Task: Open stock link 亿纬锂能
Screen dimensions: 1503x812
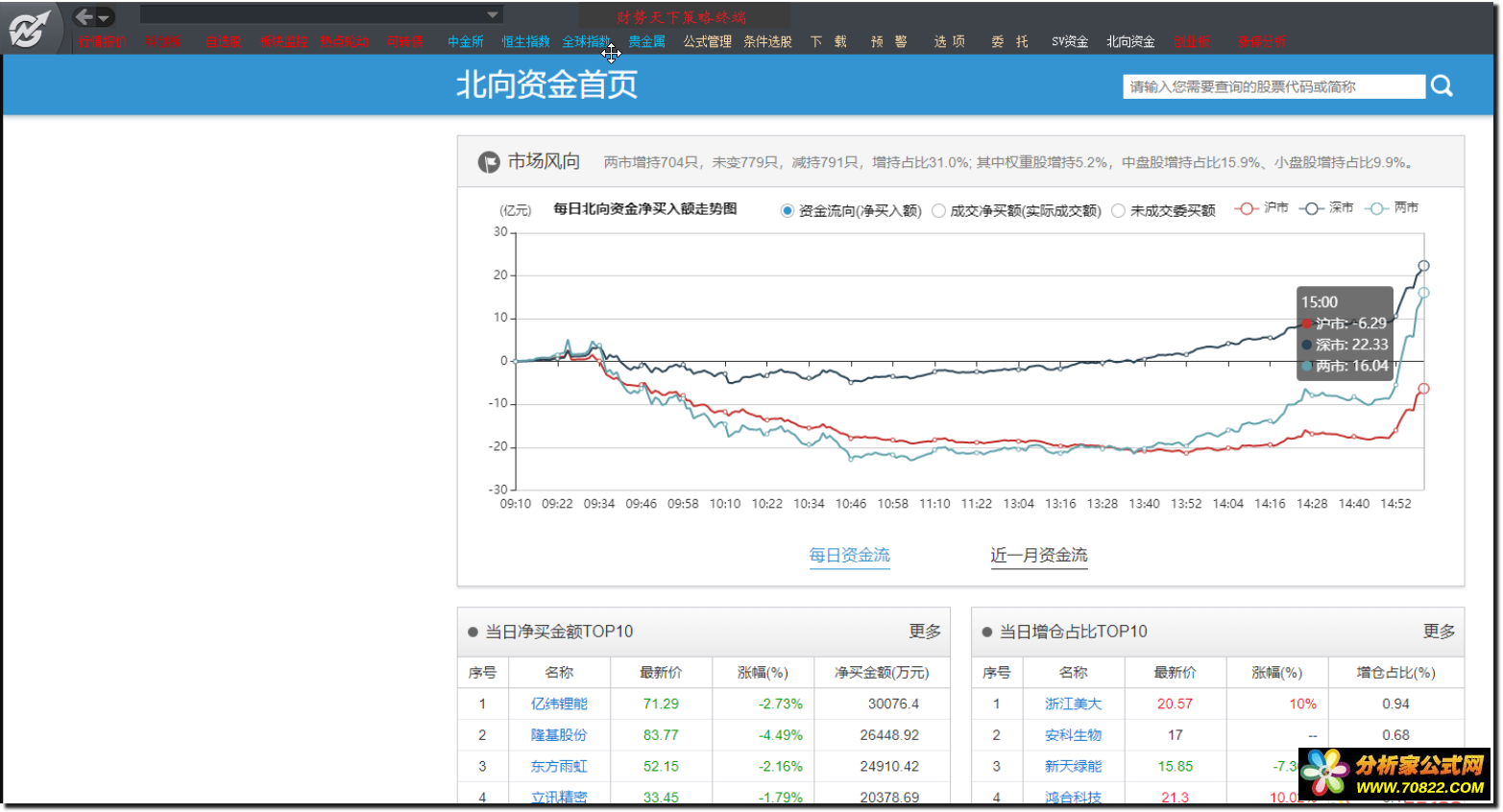Action: [559, 704]
